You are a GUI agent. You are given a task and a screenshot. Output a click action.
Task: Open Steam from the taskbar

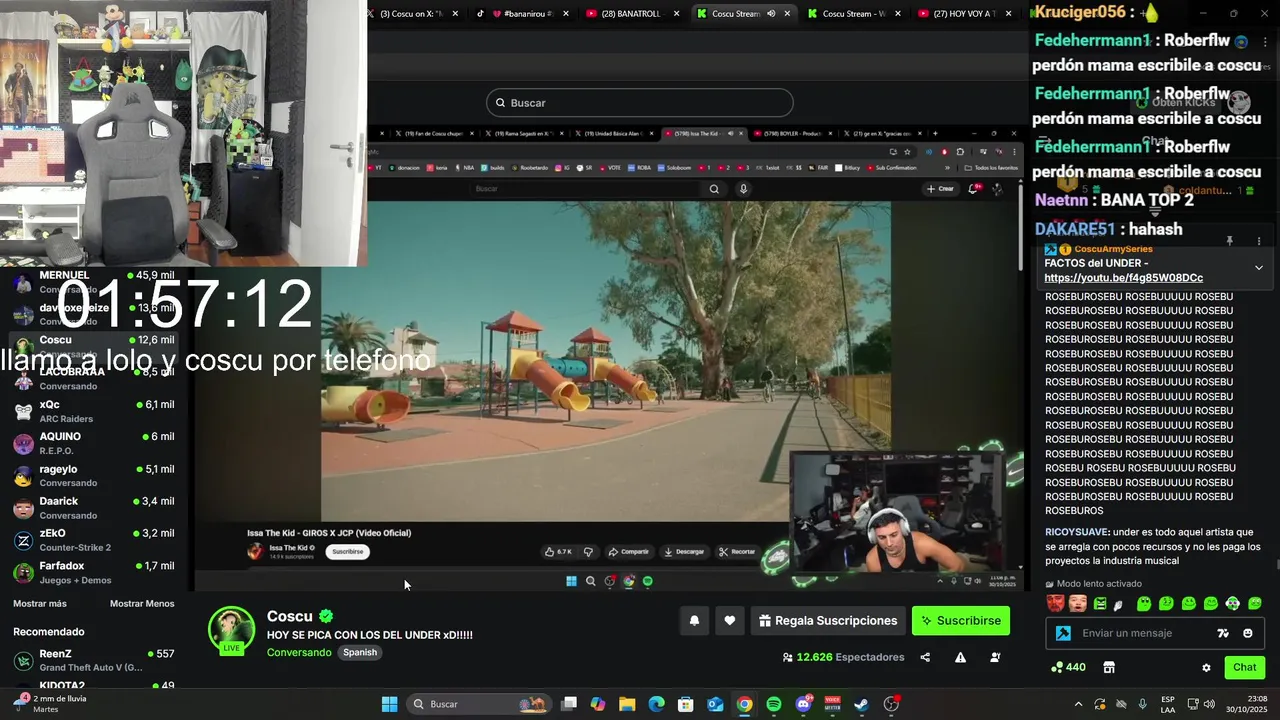coord(861,704)
